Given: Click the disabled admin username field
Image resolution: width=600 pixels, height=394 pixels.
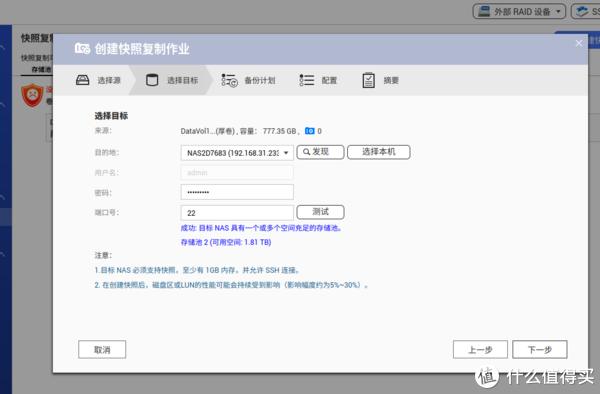Looking at the screenshot, I should (x=237, y=173).
